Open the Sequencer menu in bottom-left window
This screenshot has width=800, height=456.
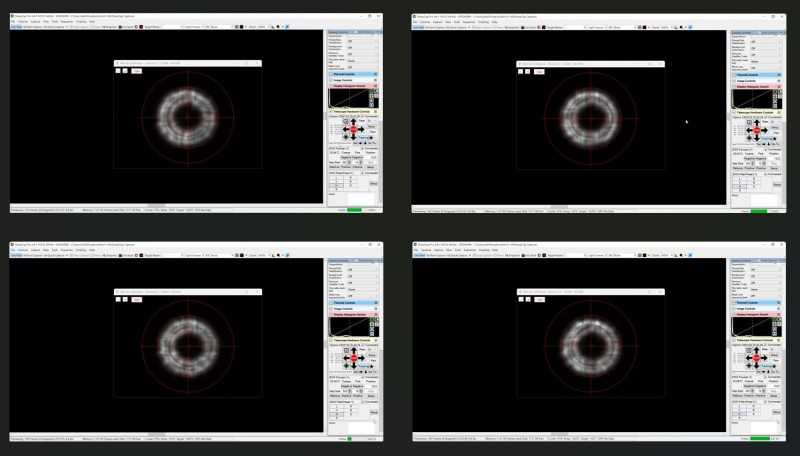click(67, 250)
